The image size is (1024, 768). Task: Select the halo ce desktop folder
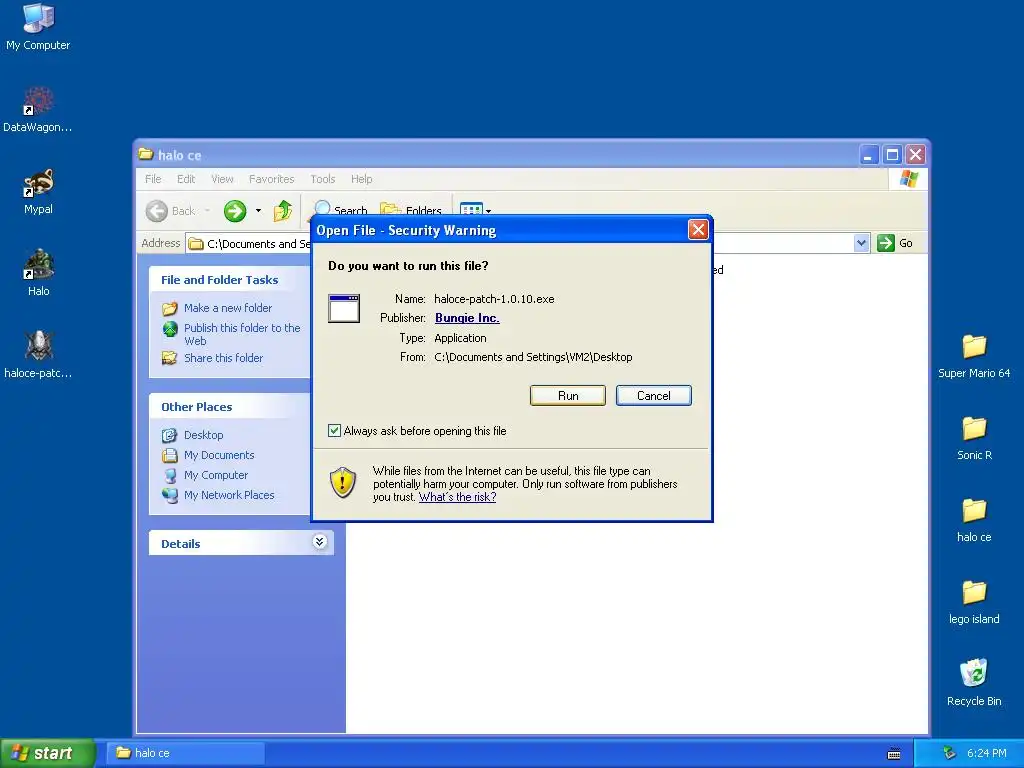[x=974, y=520]
